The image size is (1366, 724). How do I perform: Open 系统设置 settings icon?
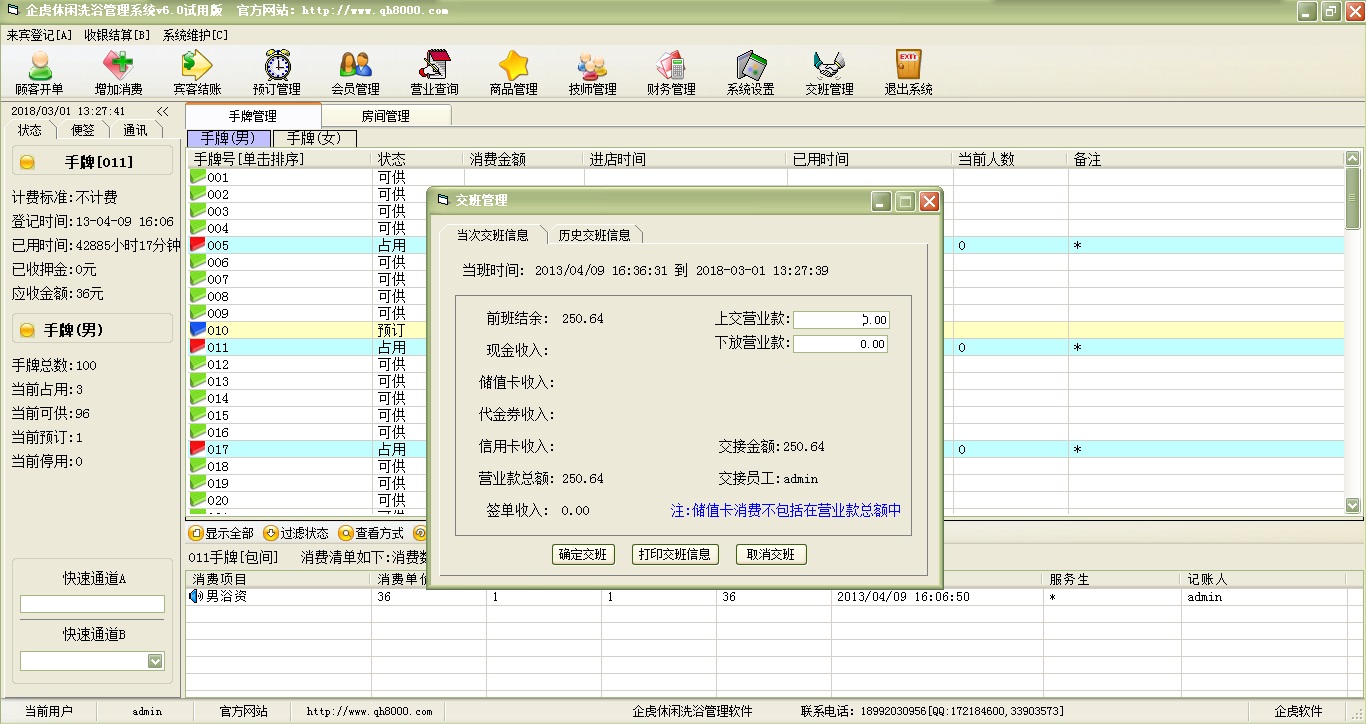(750, 73)
